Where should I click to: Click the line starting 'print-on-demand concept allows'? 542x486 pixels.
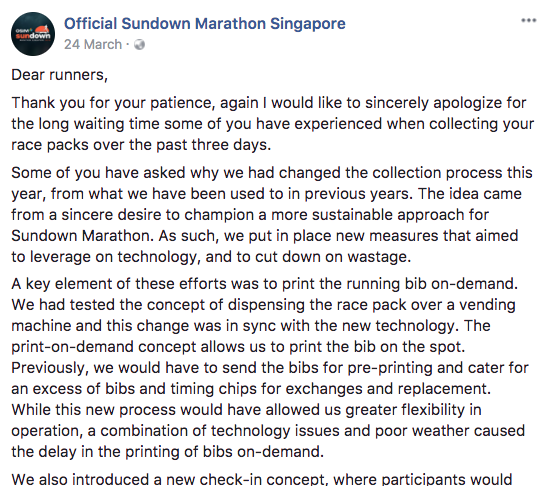pos(238,347)
